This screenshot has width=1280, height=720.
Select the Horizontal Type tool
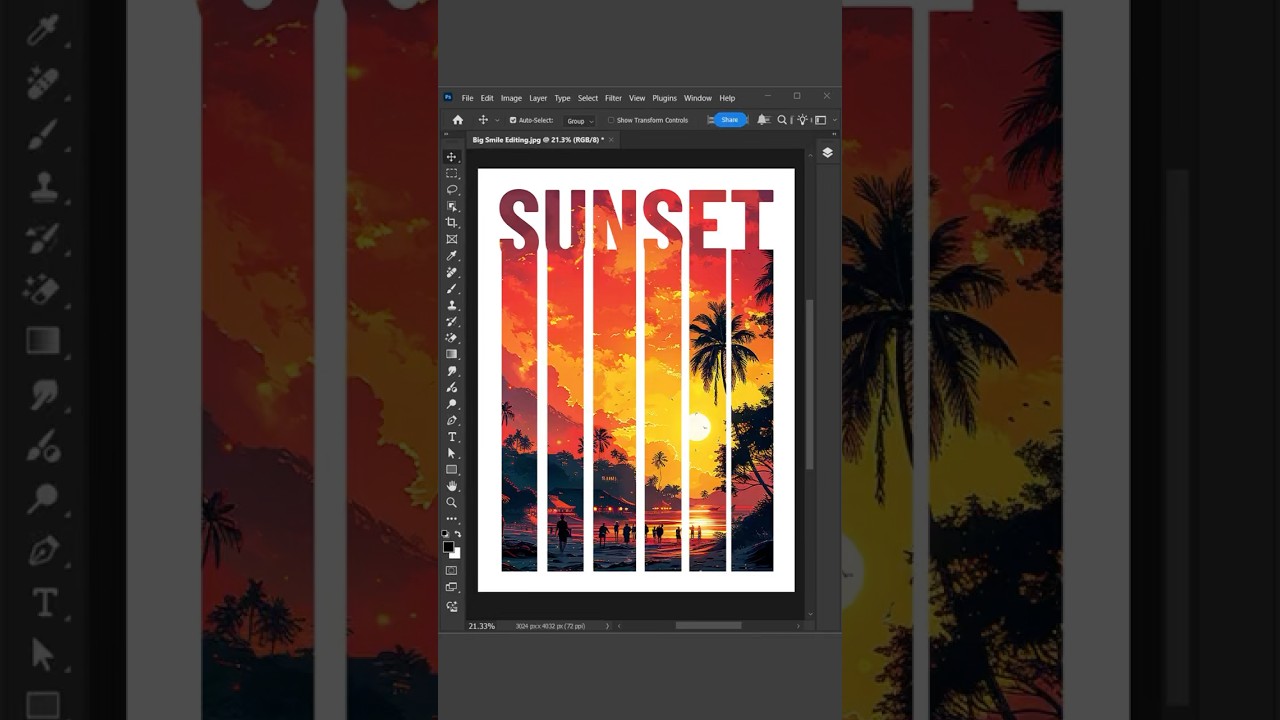(x=451, y=437)
